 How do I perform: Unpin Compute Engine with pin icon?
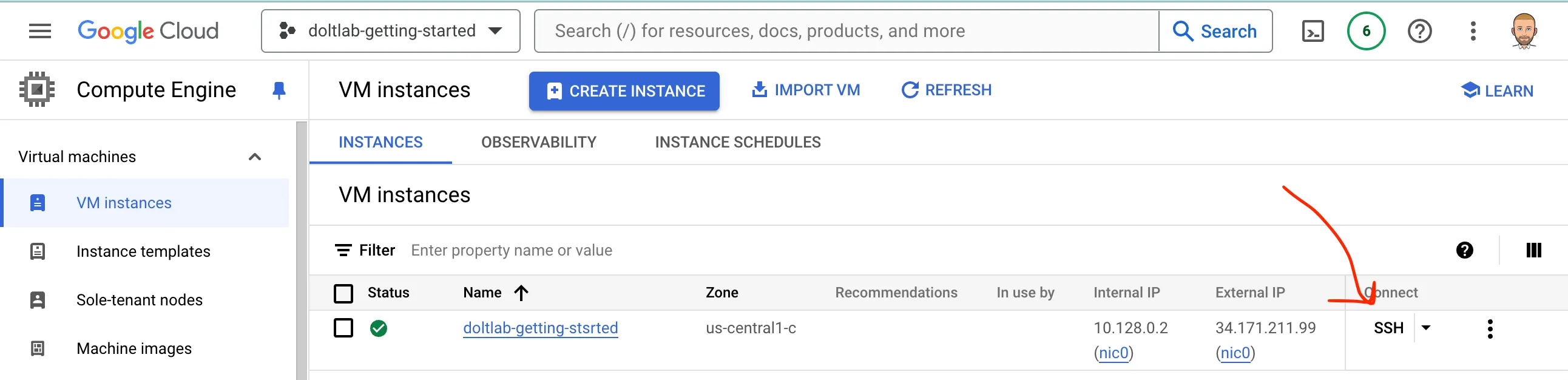[x=279, y=90]
